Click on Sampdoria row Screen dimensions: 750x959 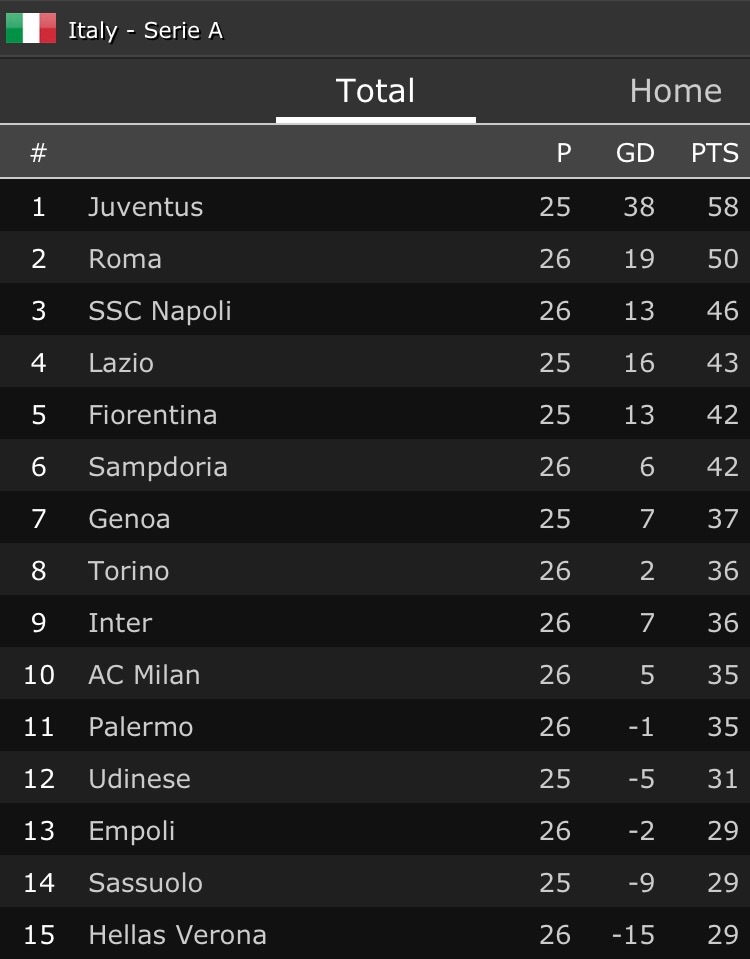click(x=158, y=467)
